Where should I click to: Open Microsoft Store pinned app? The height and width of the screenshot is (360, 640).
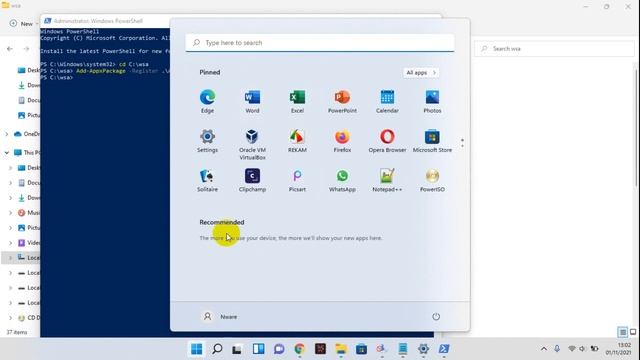[432, 141]
